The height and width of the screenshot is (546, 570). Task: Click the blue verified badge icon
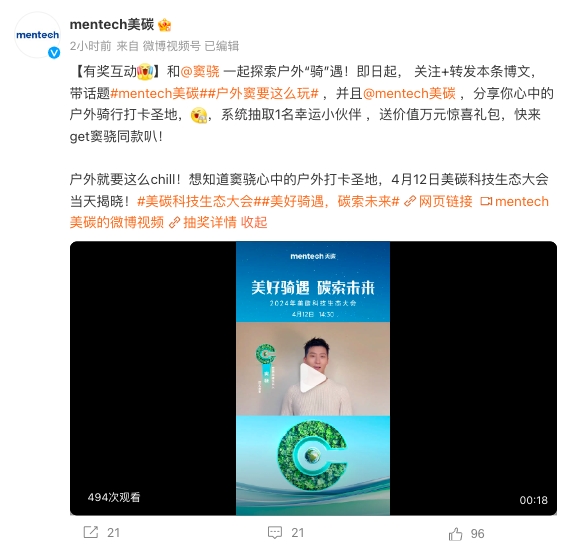click(x=54, y=53)
